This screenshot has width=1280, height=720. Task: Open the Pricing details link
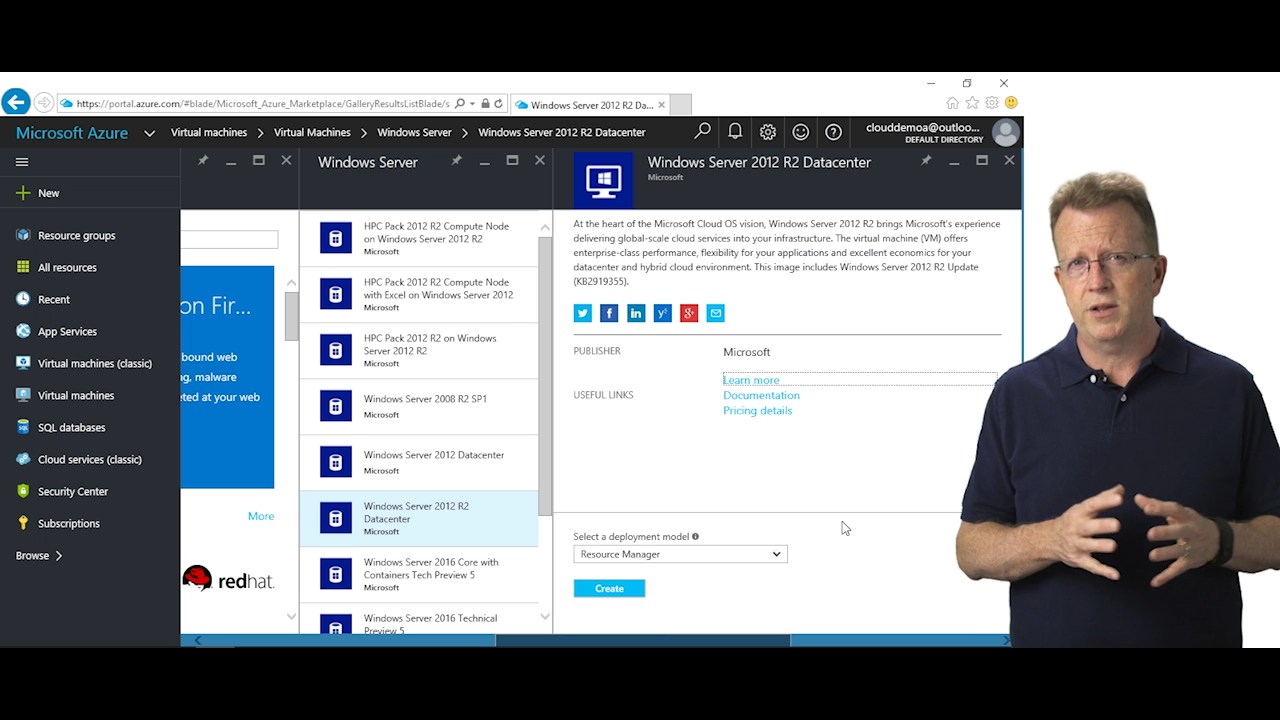coord(757,410)
